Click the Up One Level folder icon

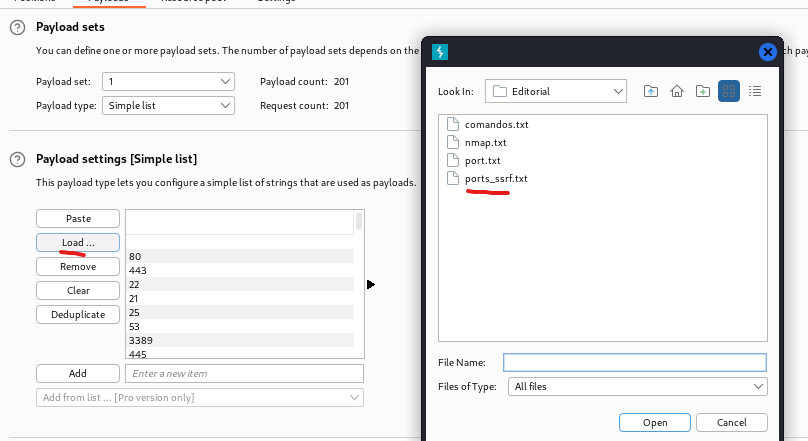pos(651,91)
